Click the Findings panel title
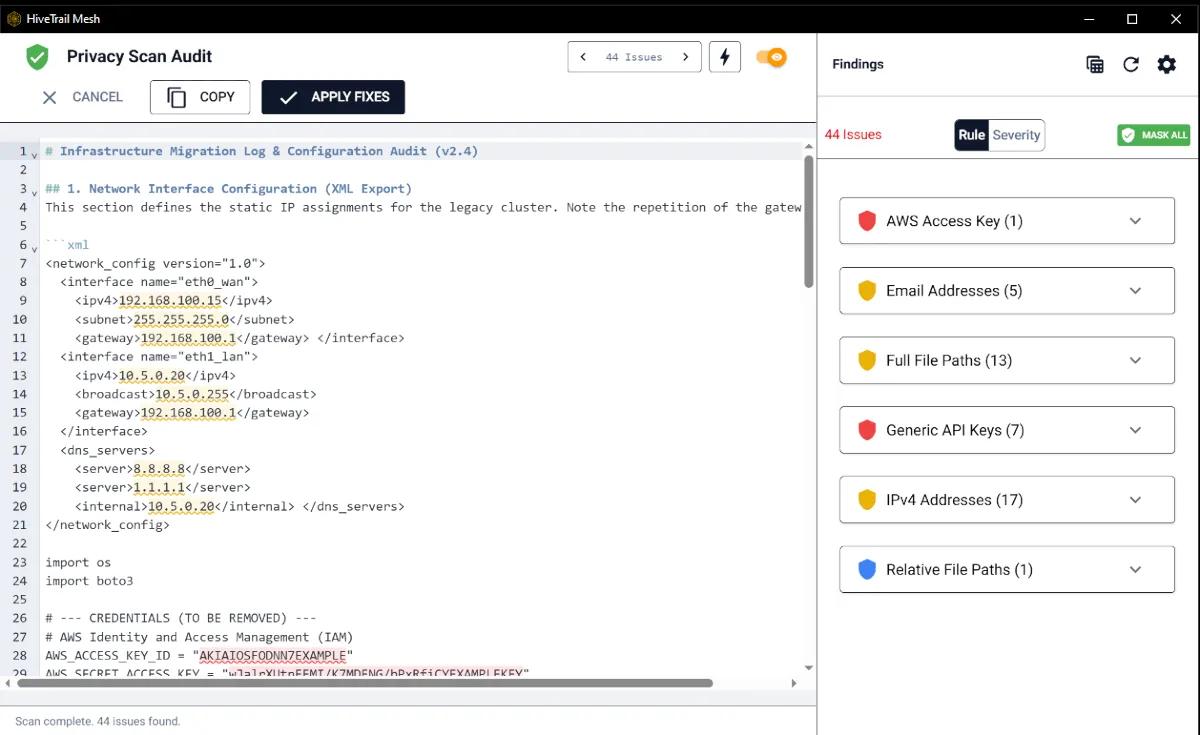Viewport: 1200px width, 735px height. click(858, 64)
